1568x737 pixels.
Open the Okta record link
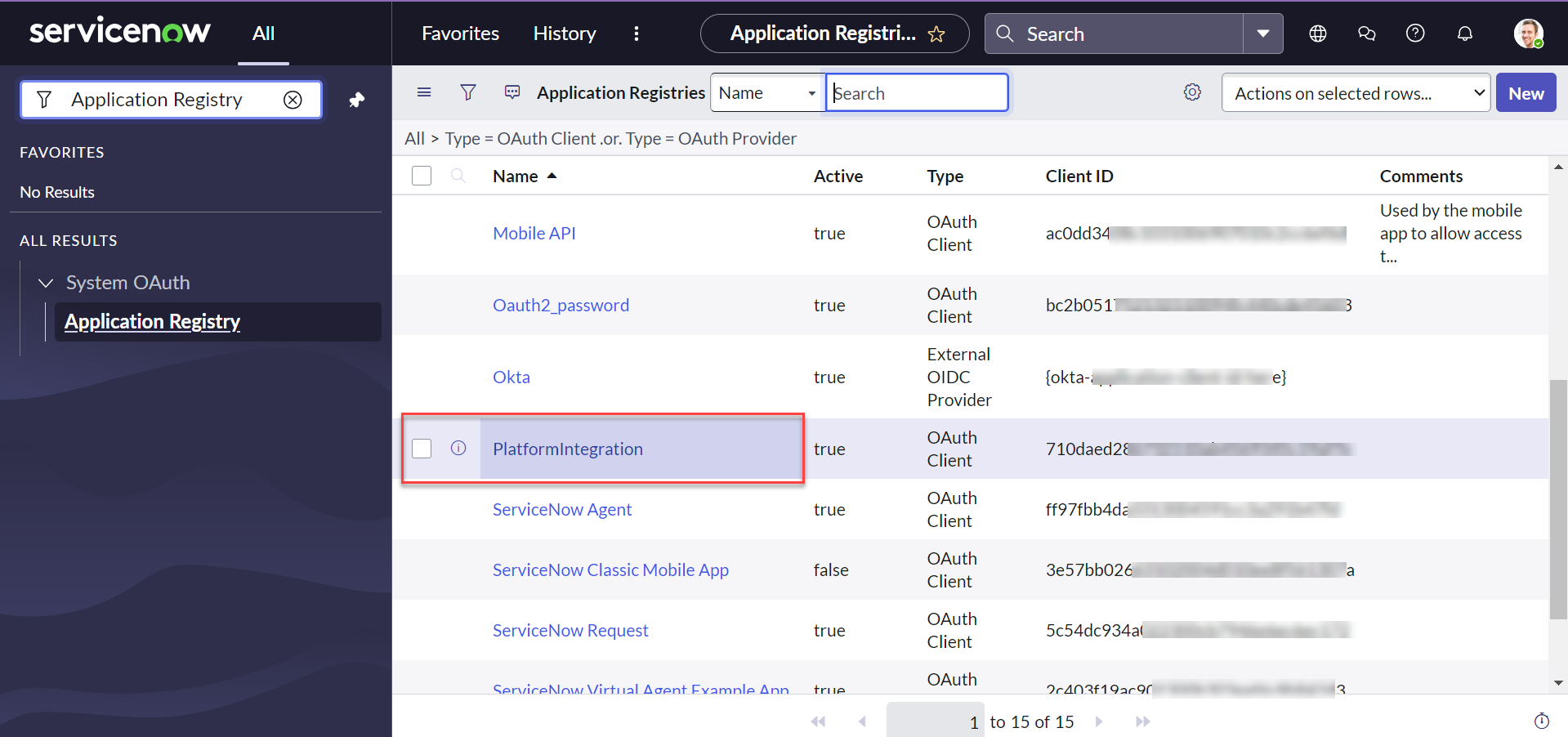[511, 377]
